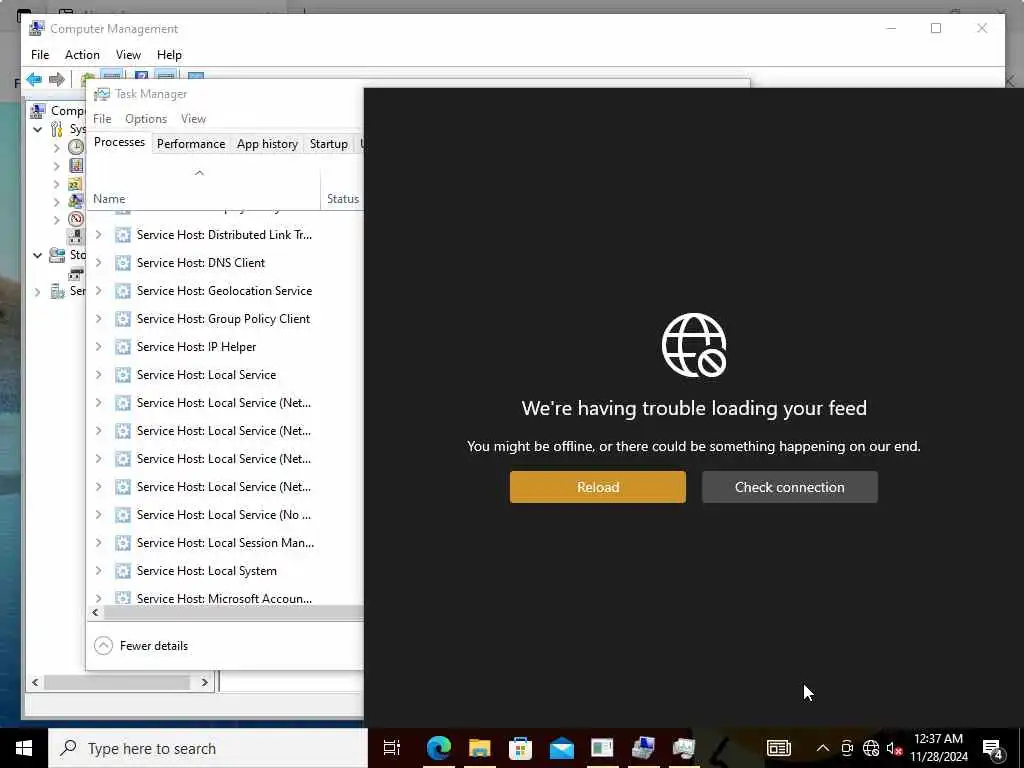Select the Event Viewer icon in tree
The width and height of the screenshot is (1024, 768).
coord(76,165)
